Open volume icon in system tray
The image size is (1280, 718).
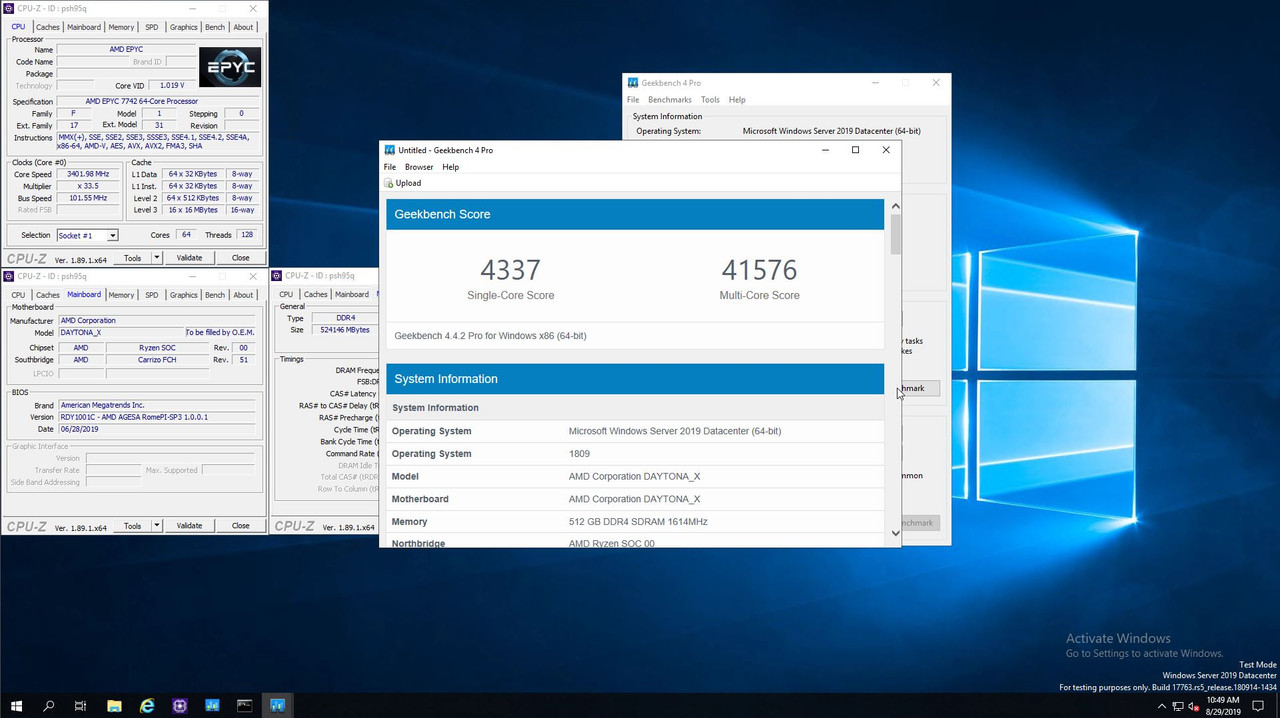point(1193,706)
